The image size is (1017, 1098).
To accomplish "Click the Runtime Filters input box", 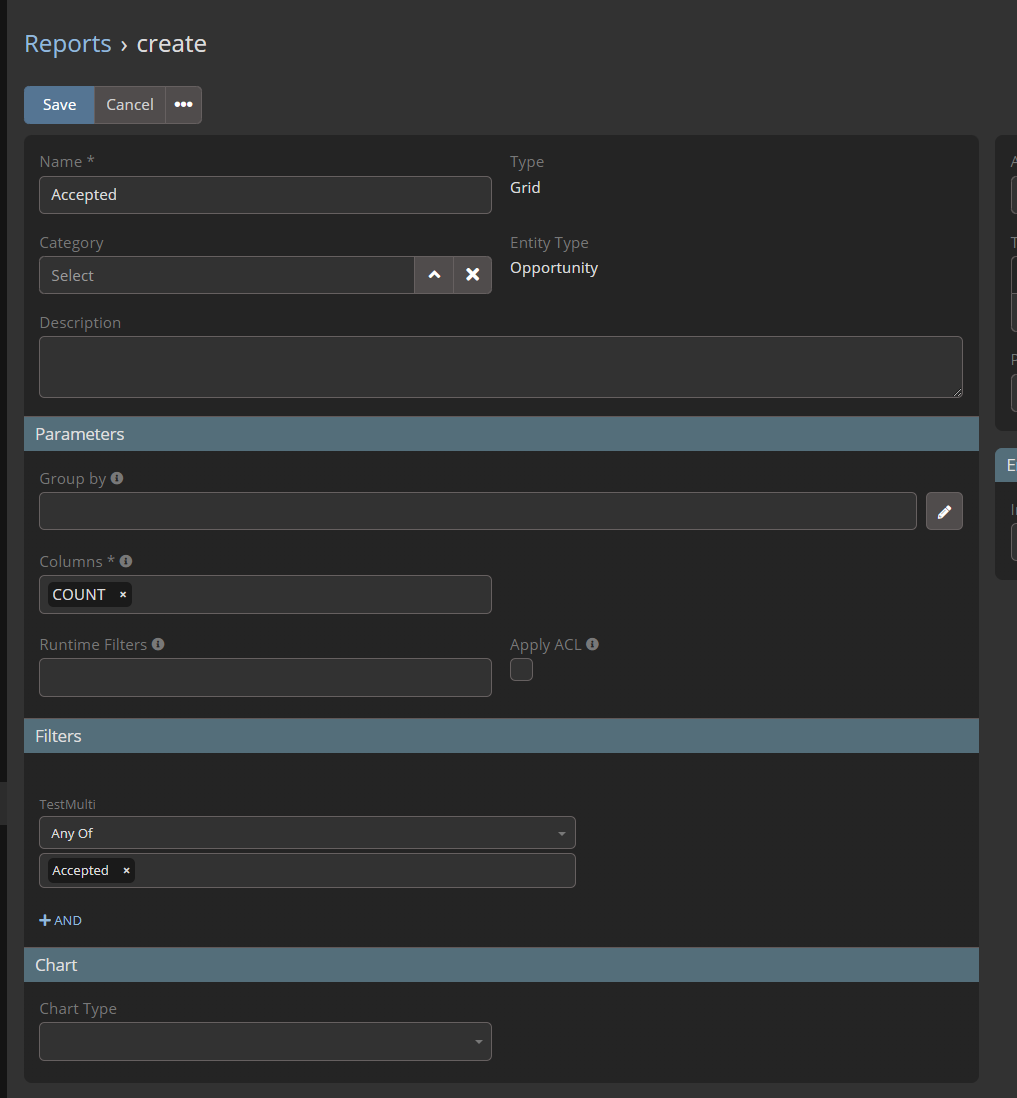I will pyautogui.click(x=265, y=678).
